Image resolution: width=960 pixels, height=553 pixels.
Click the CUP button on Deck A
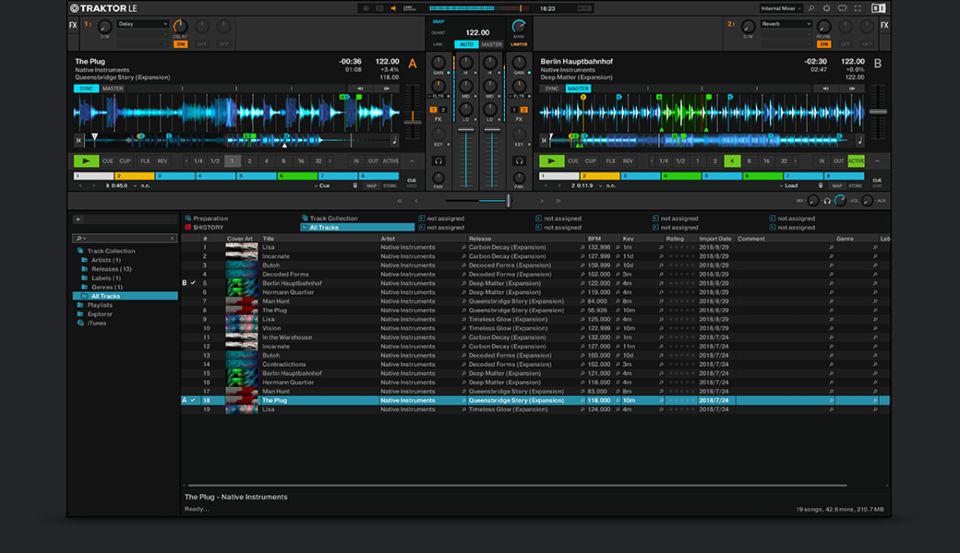(x=125, y=160)
